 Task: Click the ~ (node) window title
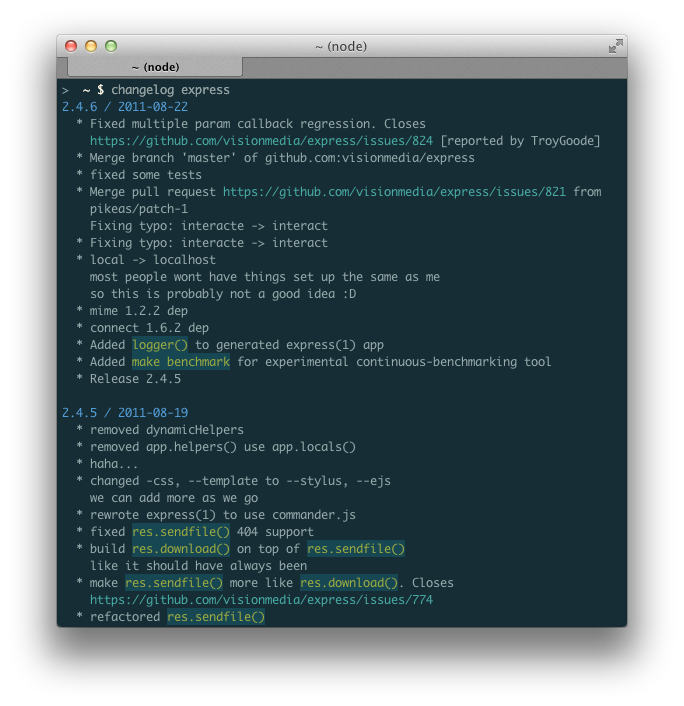tap(341, 46)
